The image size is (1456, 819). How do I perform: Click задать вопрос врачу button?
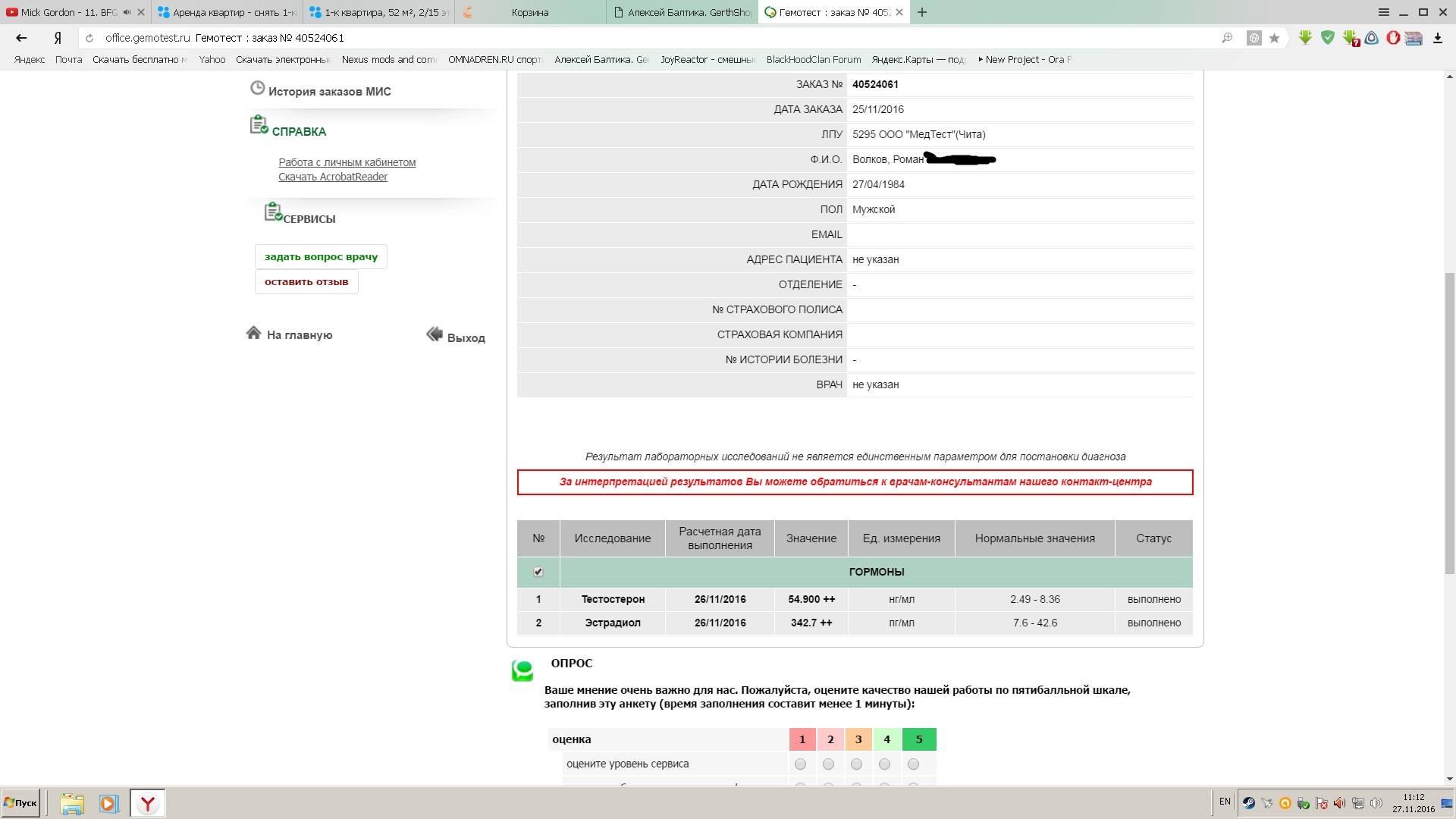(321, 257)
